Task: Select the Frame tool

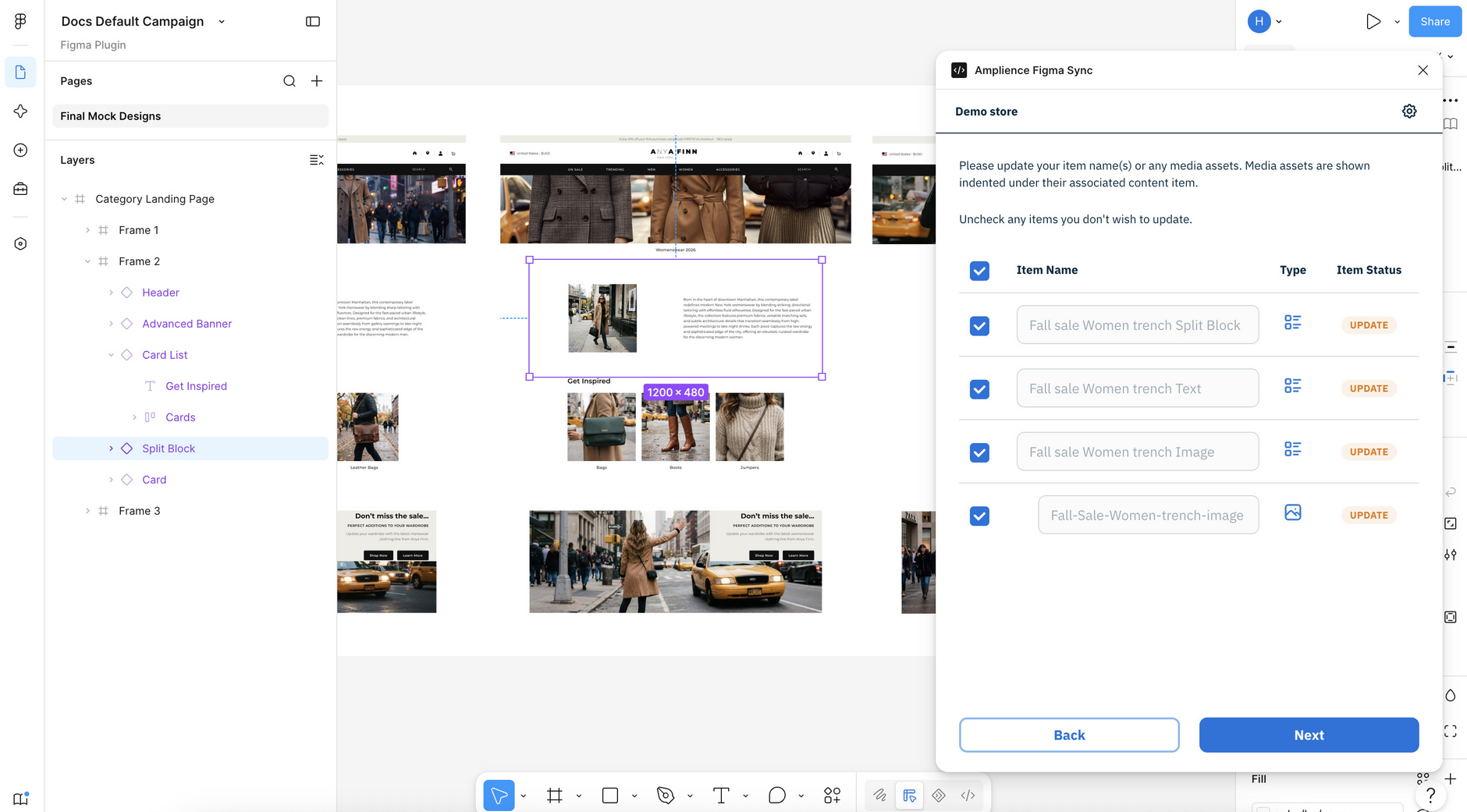Action: [555, 795]
